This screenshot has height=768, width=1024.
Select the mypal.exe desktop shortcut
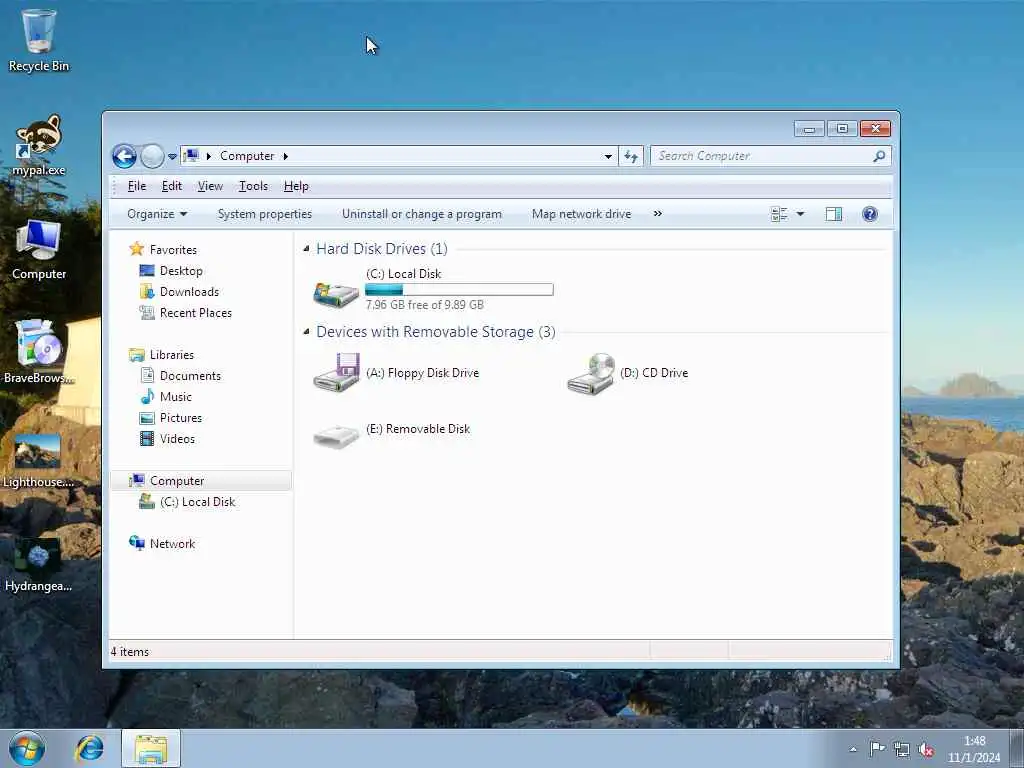point(39,145)
